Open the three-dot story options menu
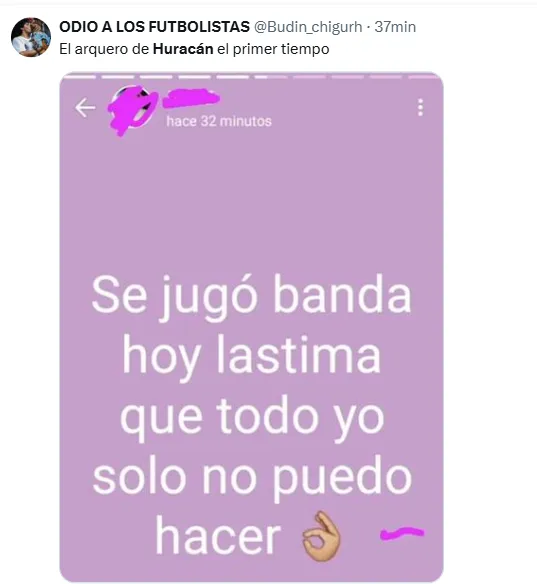The image size is (537, 584). [x=420, y=107]
